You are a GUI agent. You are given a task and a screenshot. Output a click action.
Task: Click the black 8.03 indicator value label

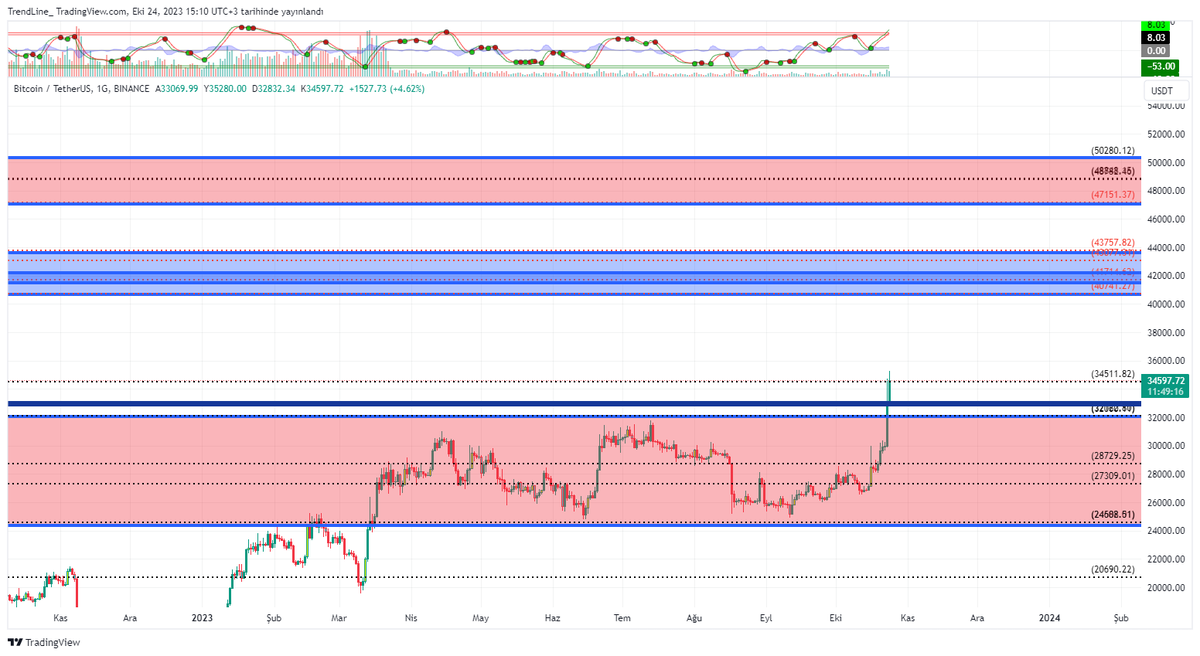click(x=1156, y=37)
